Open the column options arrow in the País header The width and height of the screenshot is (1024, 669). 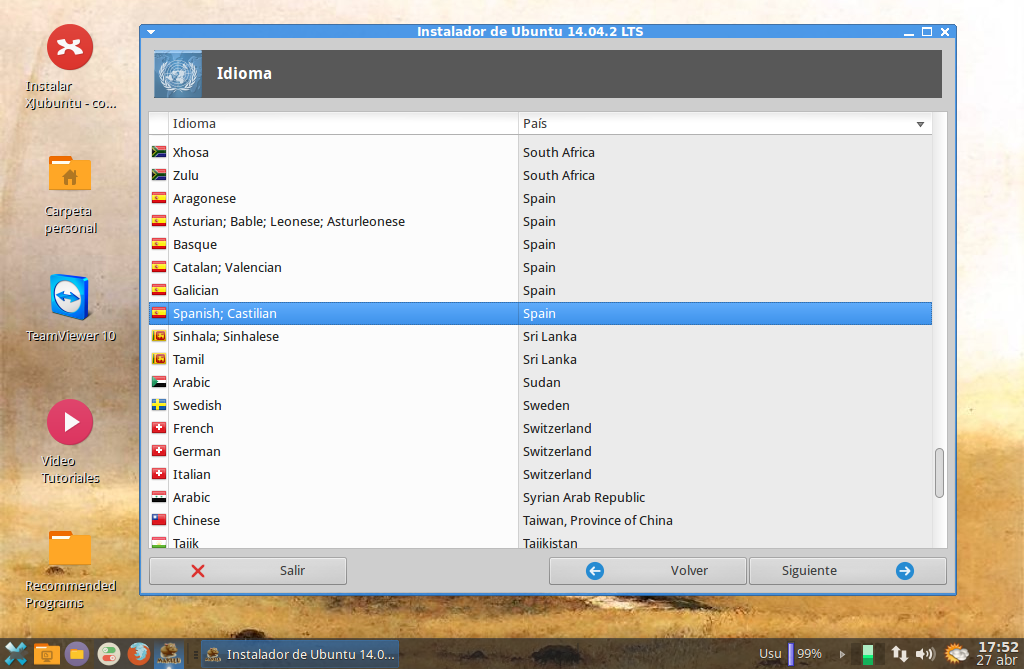[920, 124]
